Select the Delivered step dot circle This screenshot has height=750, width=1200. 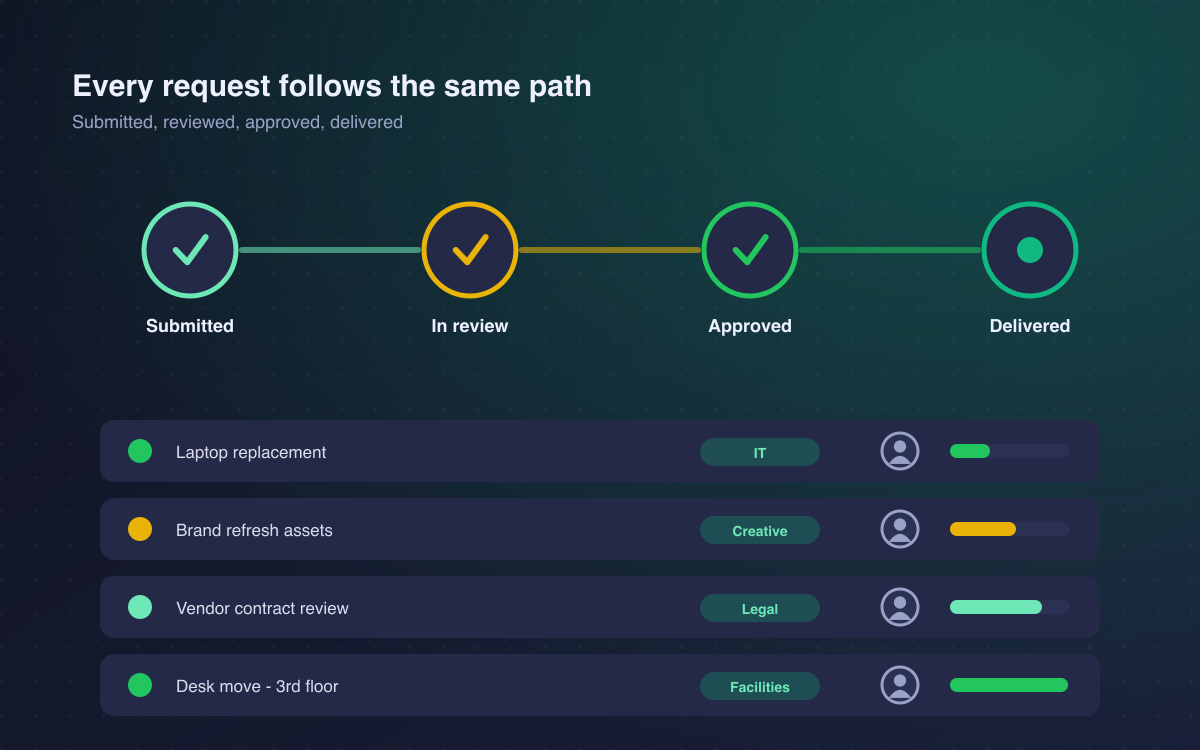tap(1030, 250)
